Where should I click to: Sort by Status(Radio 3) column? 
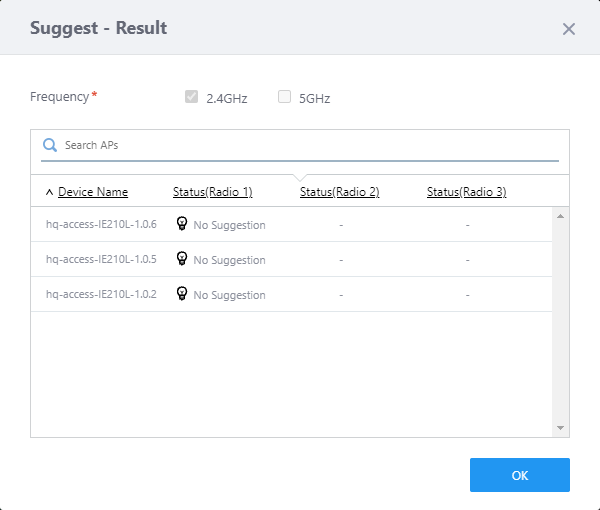466,192
